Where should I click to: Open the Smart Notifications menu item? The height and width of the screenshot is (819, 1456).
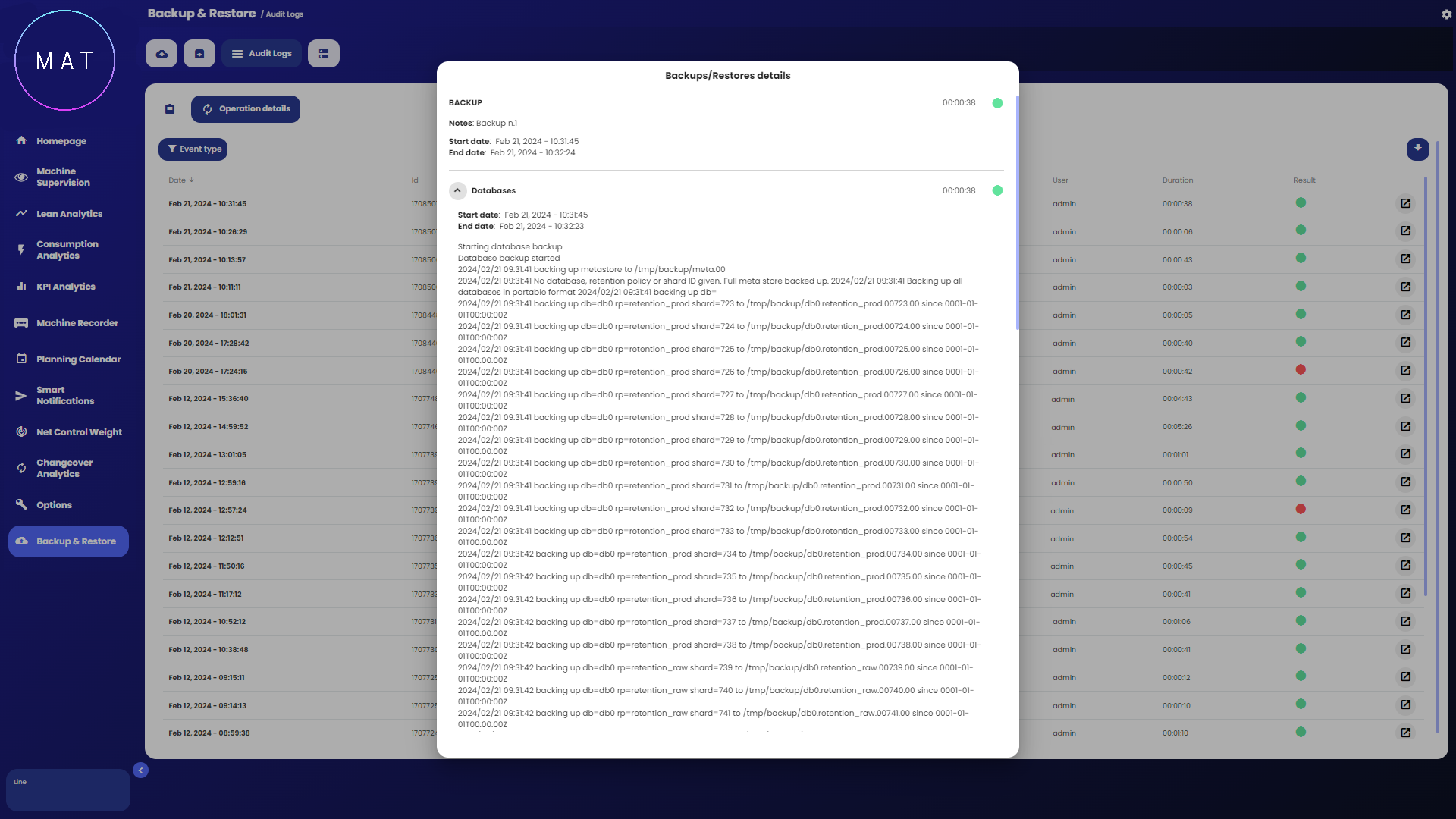[65, 395]
